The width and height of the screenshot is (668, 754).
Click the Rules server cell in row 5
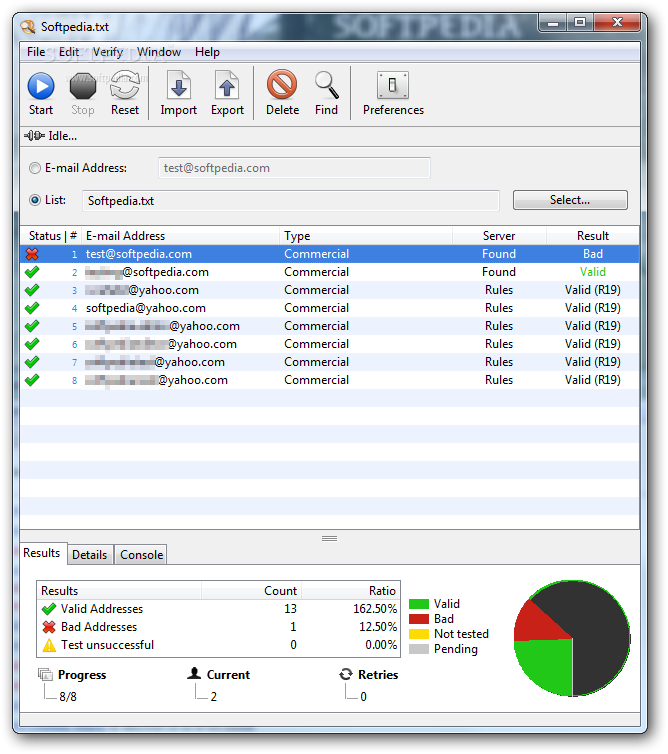499,326
